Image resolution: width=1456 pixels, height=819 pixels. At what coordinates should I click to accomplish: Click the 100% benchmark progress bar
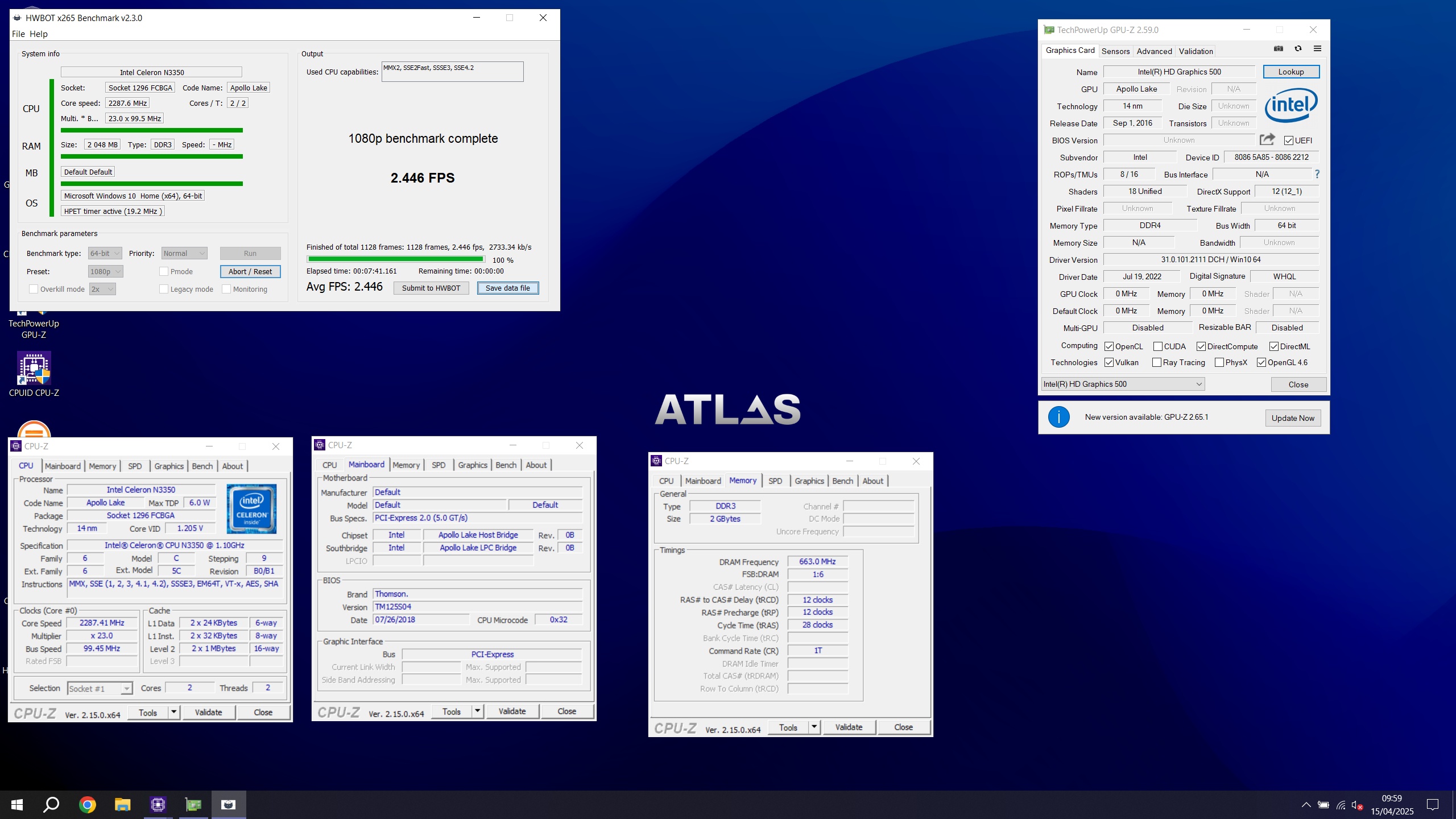tap(396, 259)
